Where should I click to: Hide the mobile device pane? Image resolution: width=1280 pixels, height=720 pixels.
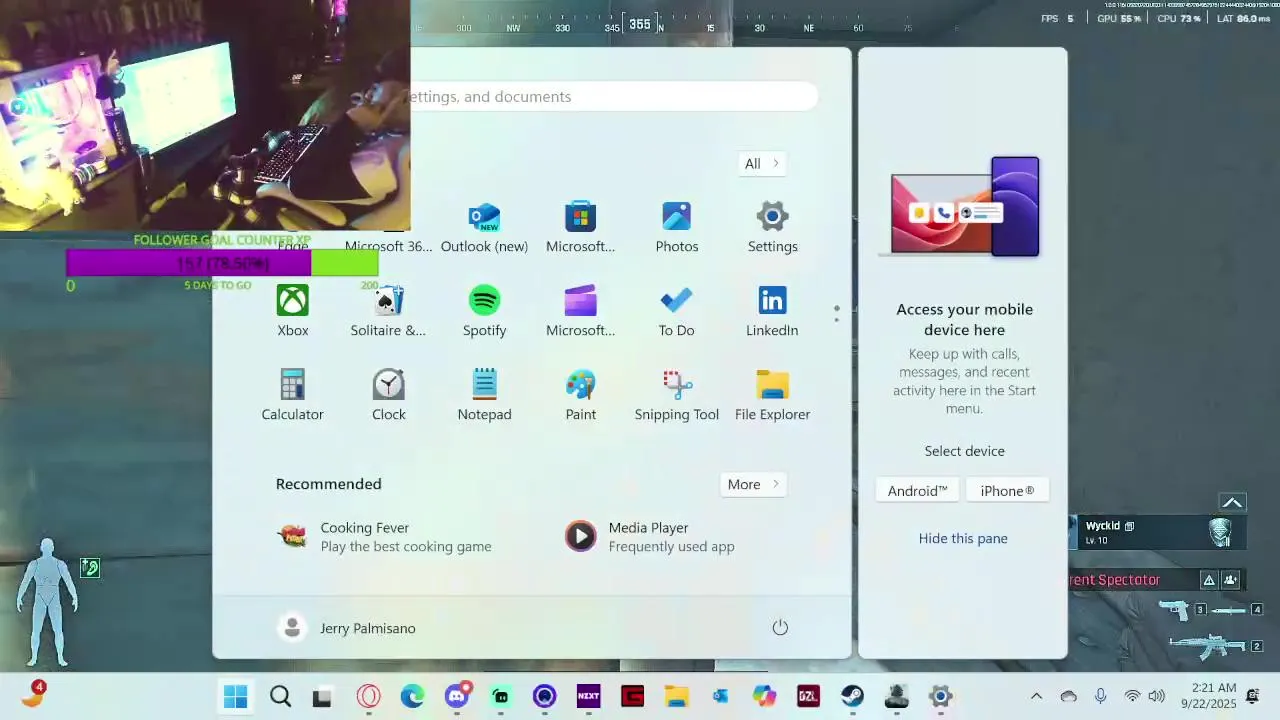963,538
